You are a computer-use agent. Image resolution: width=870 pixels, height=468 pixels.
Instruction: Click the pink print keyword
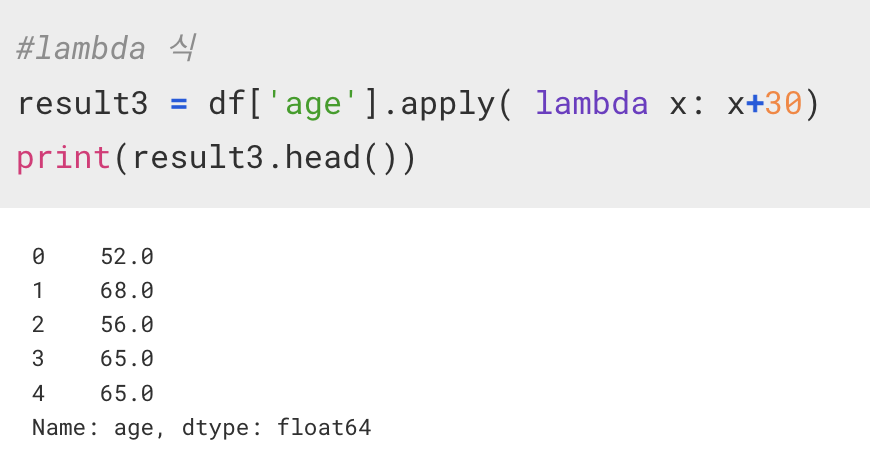coord(63,158)
